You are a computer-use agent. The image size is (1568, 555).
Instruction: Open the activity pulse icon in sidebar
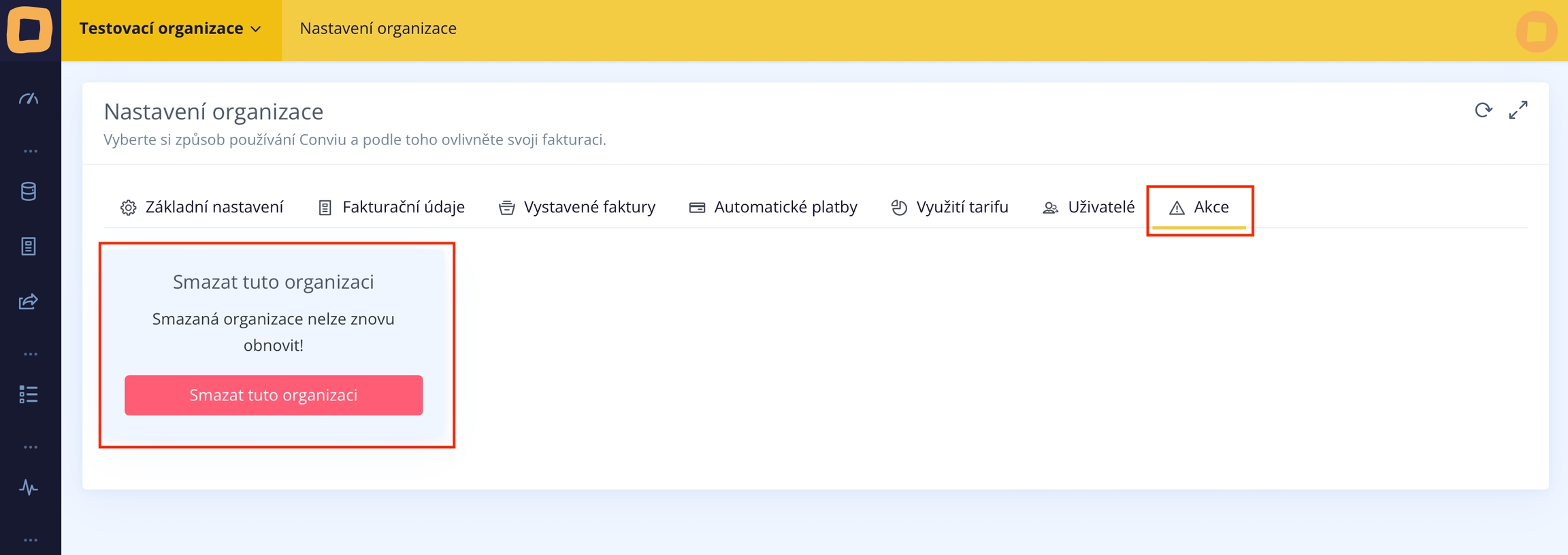(x=29, y=488)
